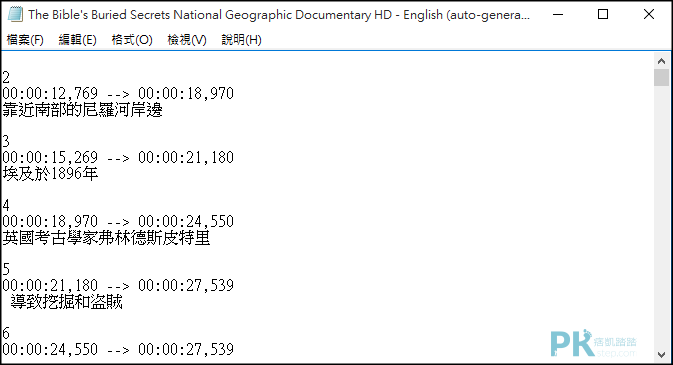Click the scrollbar down arrow

pyautogui.click(x=661, y=355)
